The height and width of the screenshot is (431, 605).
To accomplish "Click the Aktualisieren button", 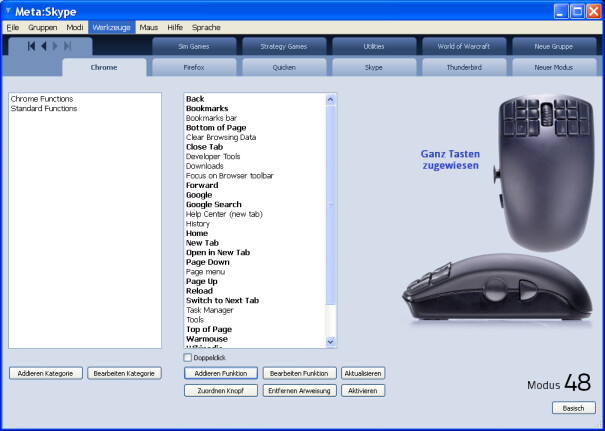I will click(363, 373).
